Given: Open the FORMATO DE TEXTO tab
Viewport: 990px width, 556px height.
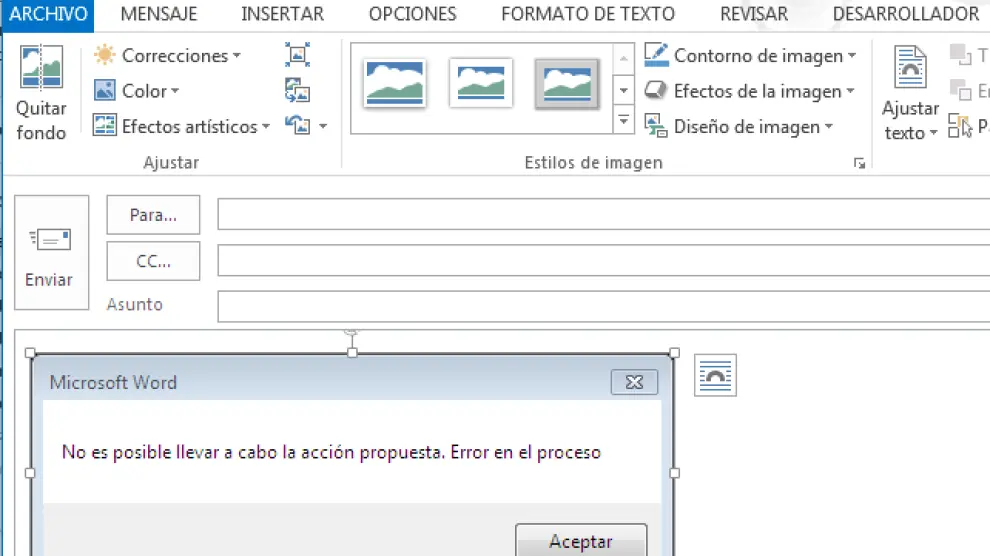Looking at the screenshot, I should 587,14.
